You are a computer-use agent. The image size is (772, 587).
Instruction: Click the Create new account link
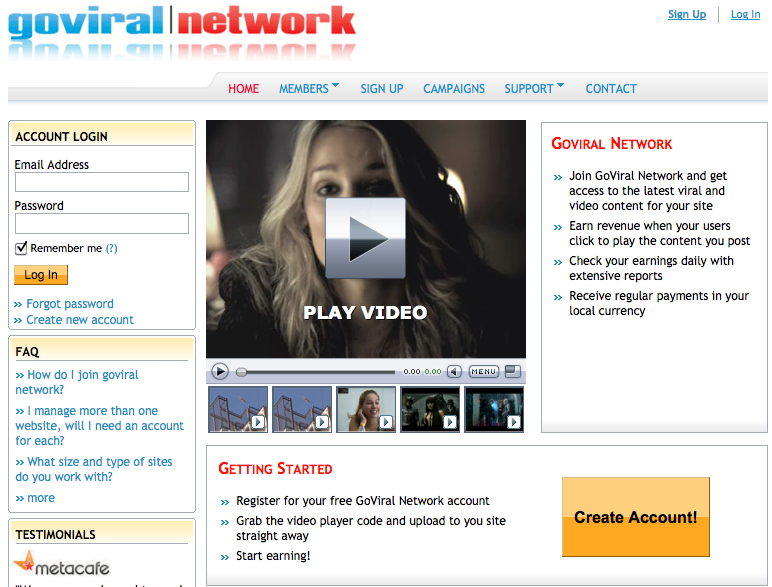80,320
